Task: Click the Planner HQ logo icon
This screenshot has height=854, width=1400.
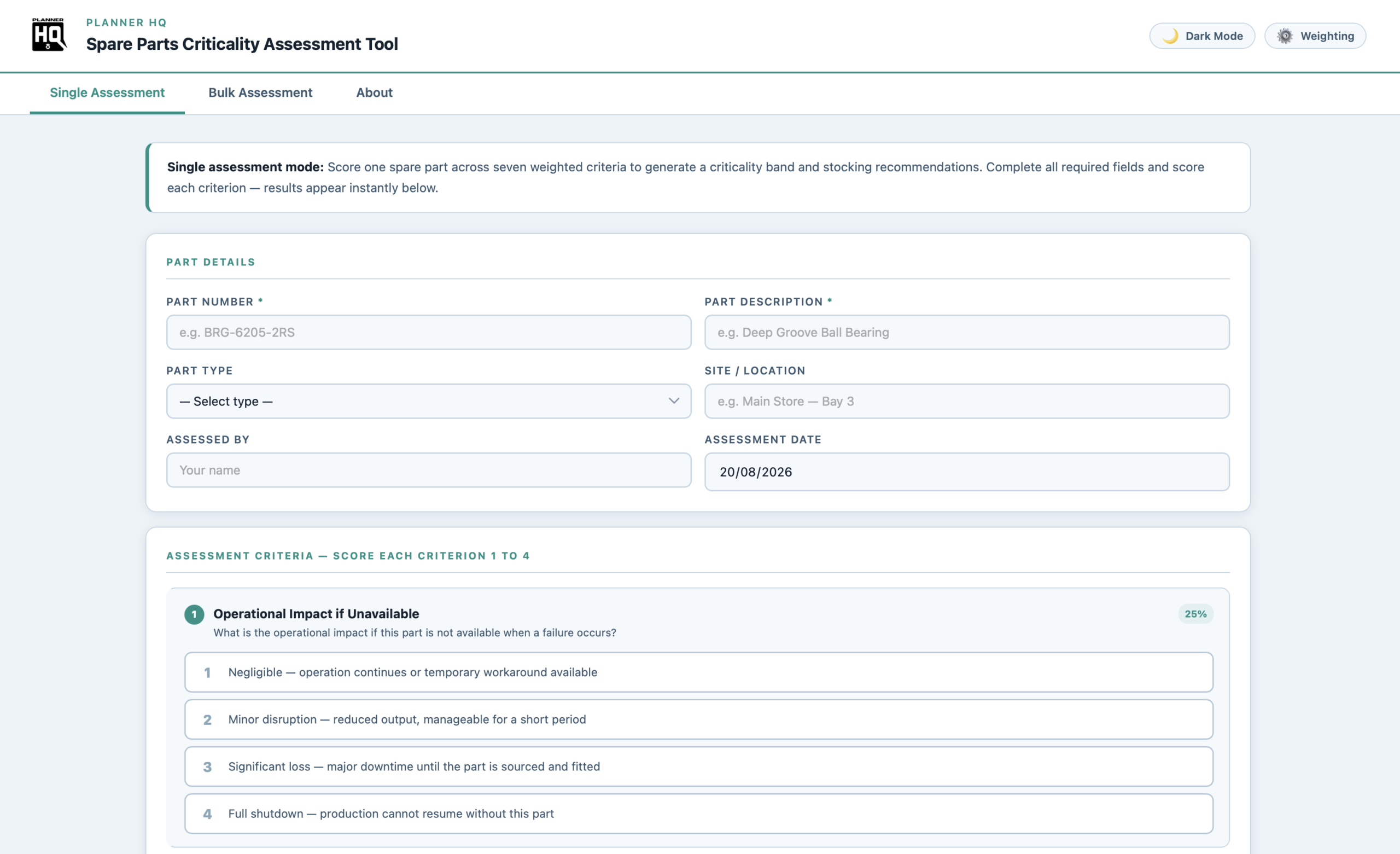Action: (x=49, y=34)
